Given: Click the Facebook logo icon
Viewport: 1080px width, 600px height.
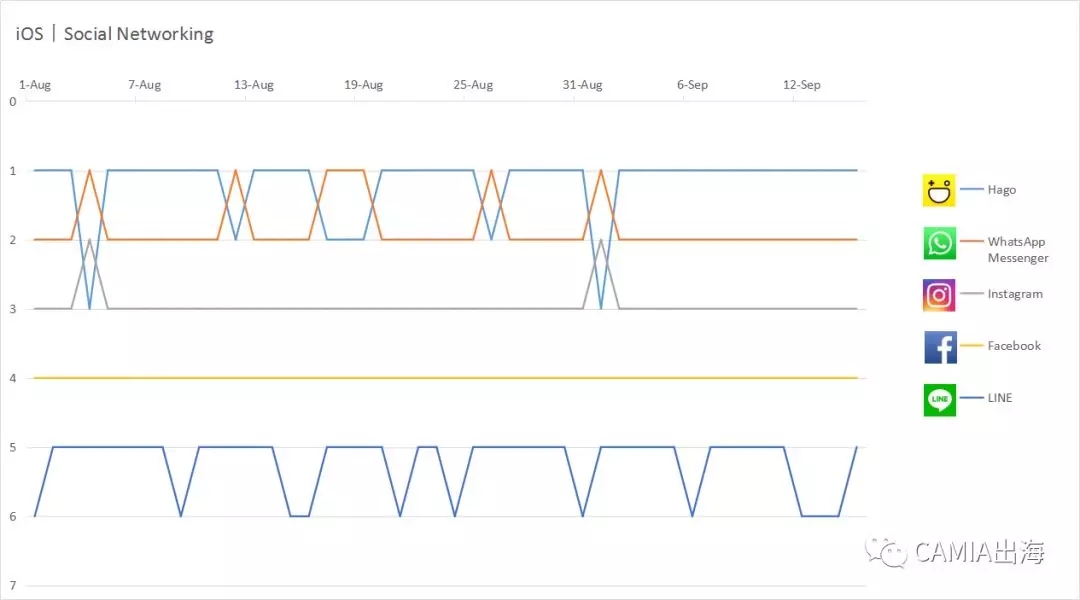Looking at the screenshot, I should point(940,347).
